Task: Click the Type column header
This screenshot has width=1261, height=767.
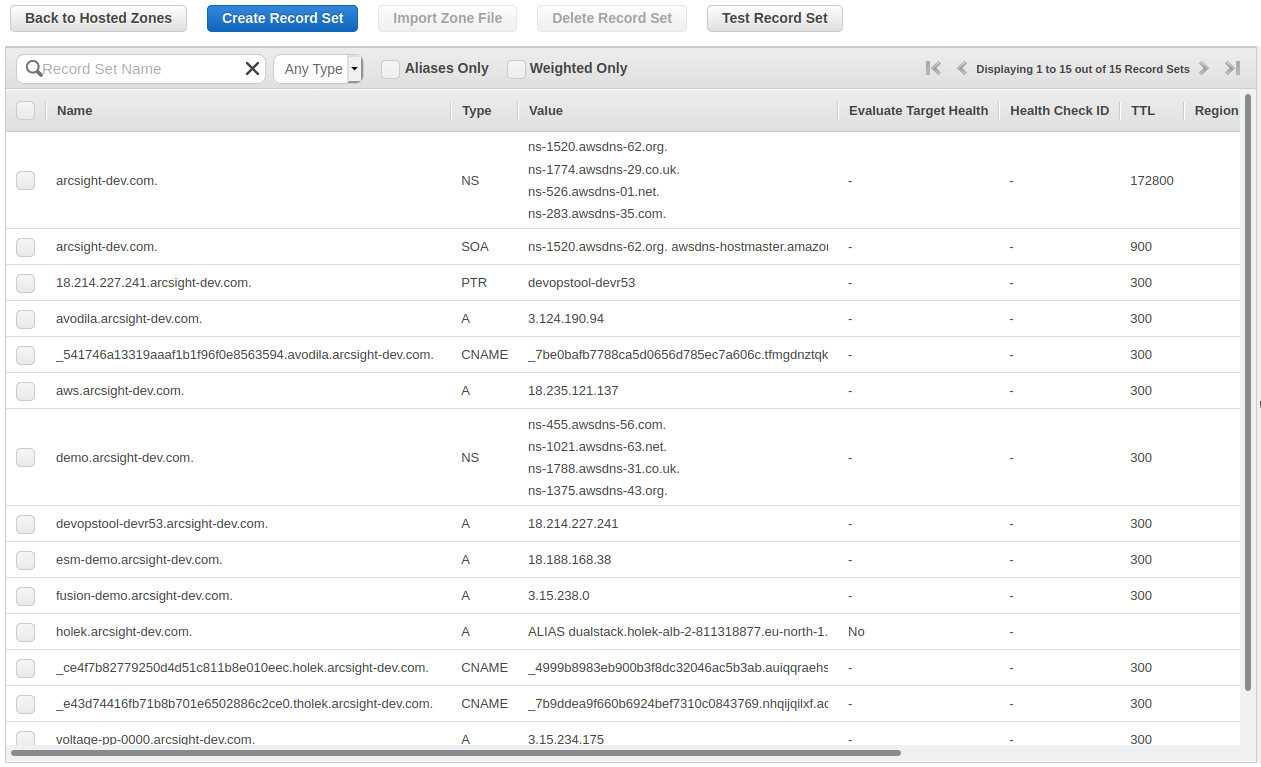Action: [477, 111]
